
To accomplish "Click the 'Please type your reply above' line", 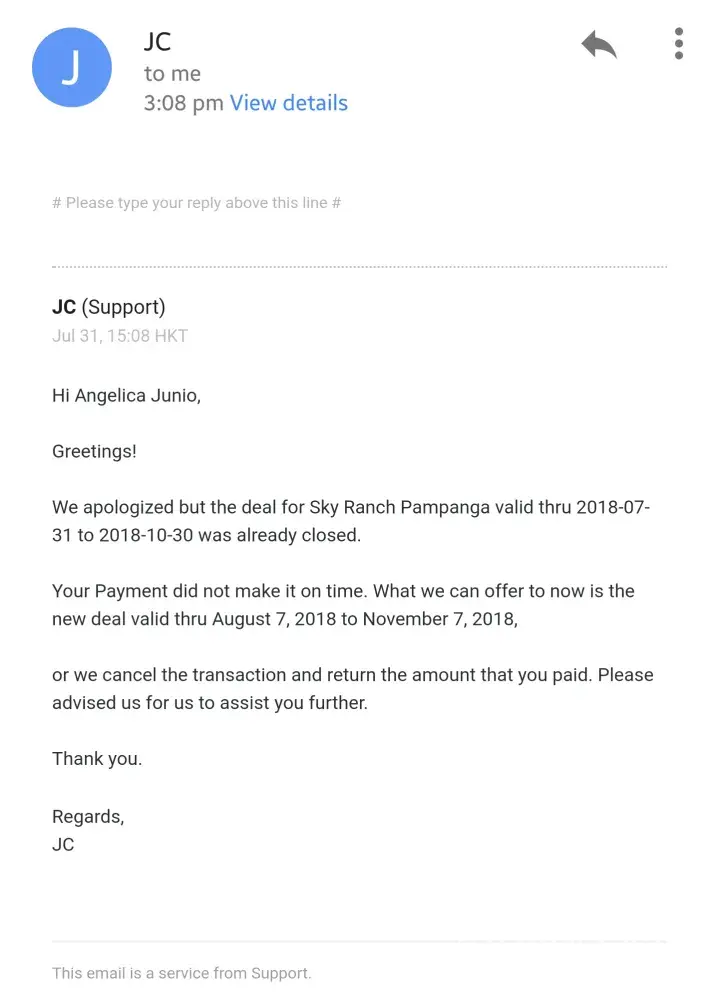I will [197, 203].
